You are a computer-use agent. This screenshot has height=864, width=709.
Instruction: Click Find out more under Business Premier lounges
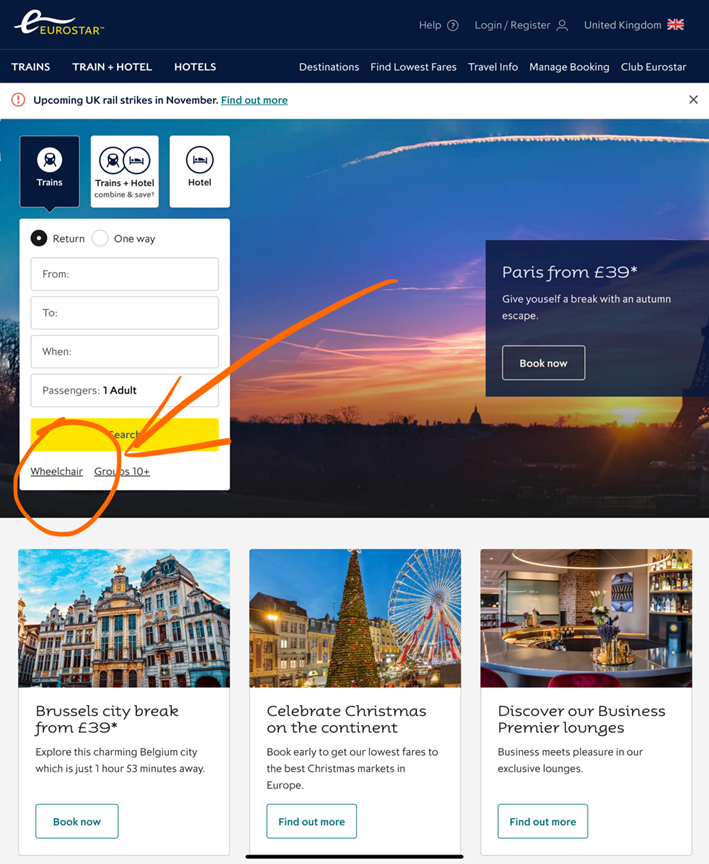[x=543, y=821]
